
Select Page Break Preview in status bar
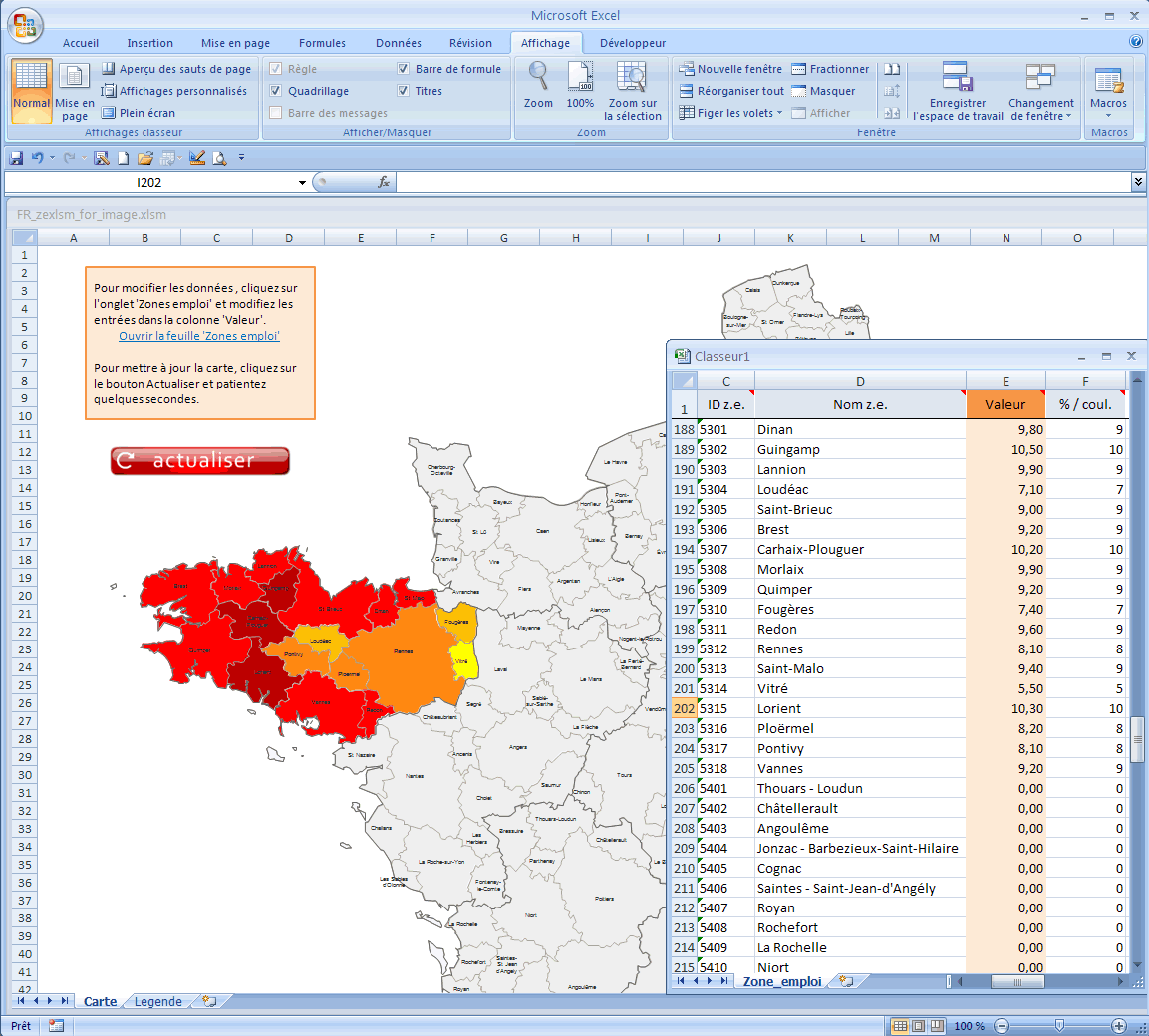pos(937,1026)
